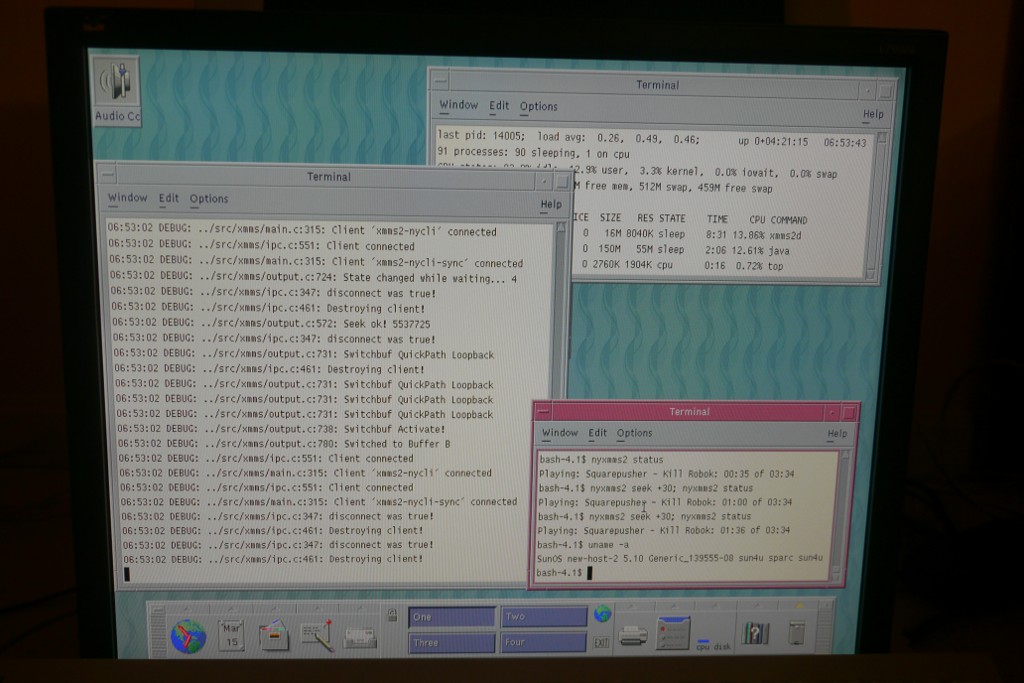
Task: Expand the subpanel arrow above Calendar icon
Action: (x=231, y=609)
